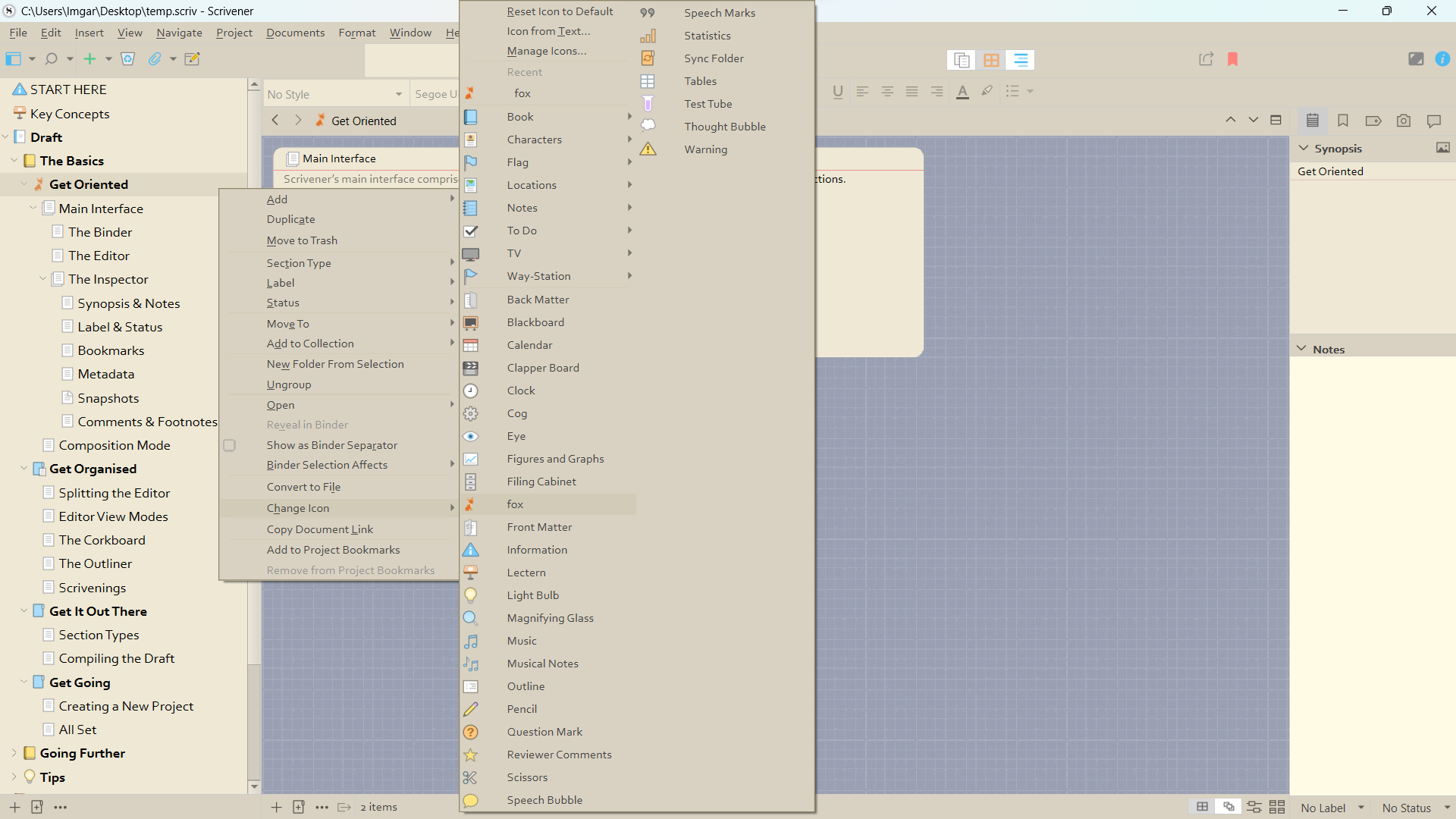The width and height of the screenshot is (1456, 819).
Task: Select Manage Icons from the menu
Action: point(547,51)
